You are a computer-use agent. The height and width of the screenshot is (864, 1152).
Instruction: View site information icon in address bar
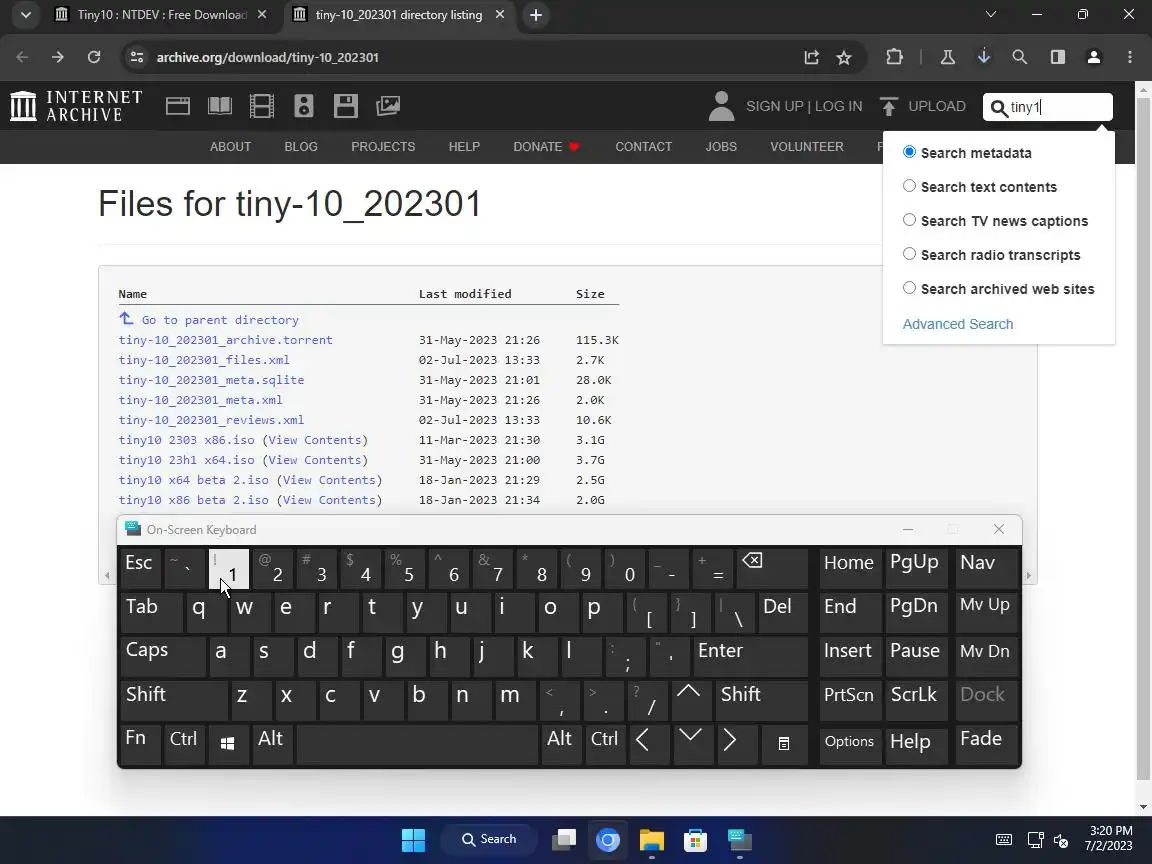point(137,57)
